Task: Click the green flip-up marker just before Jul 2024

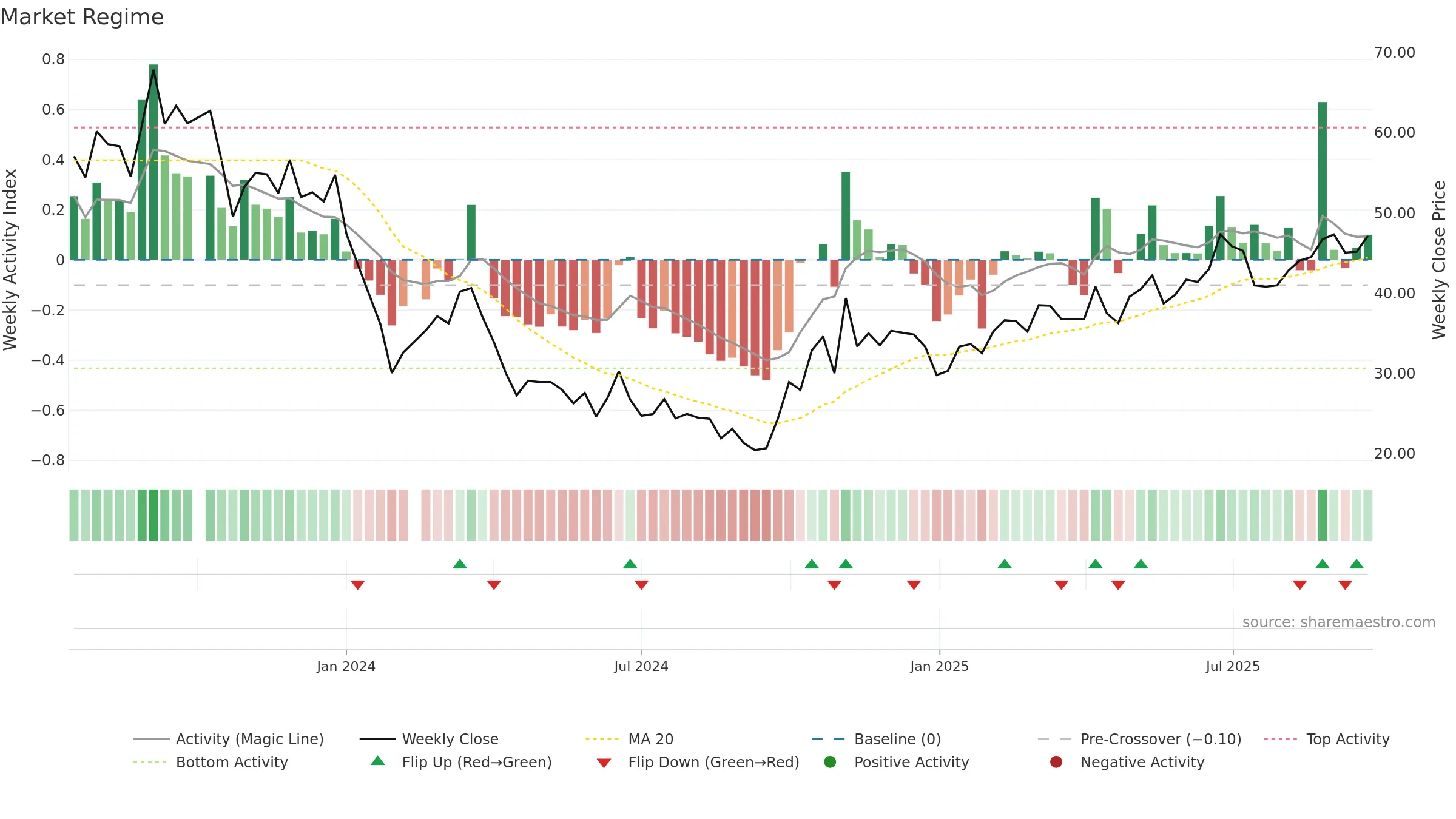Action: tap(630, 564)
